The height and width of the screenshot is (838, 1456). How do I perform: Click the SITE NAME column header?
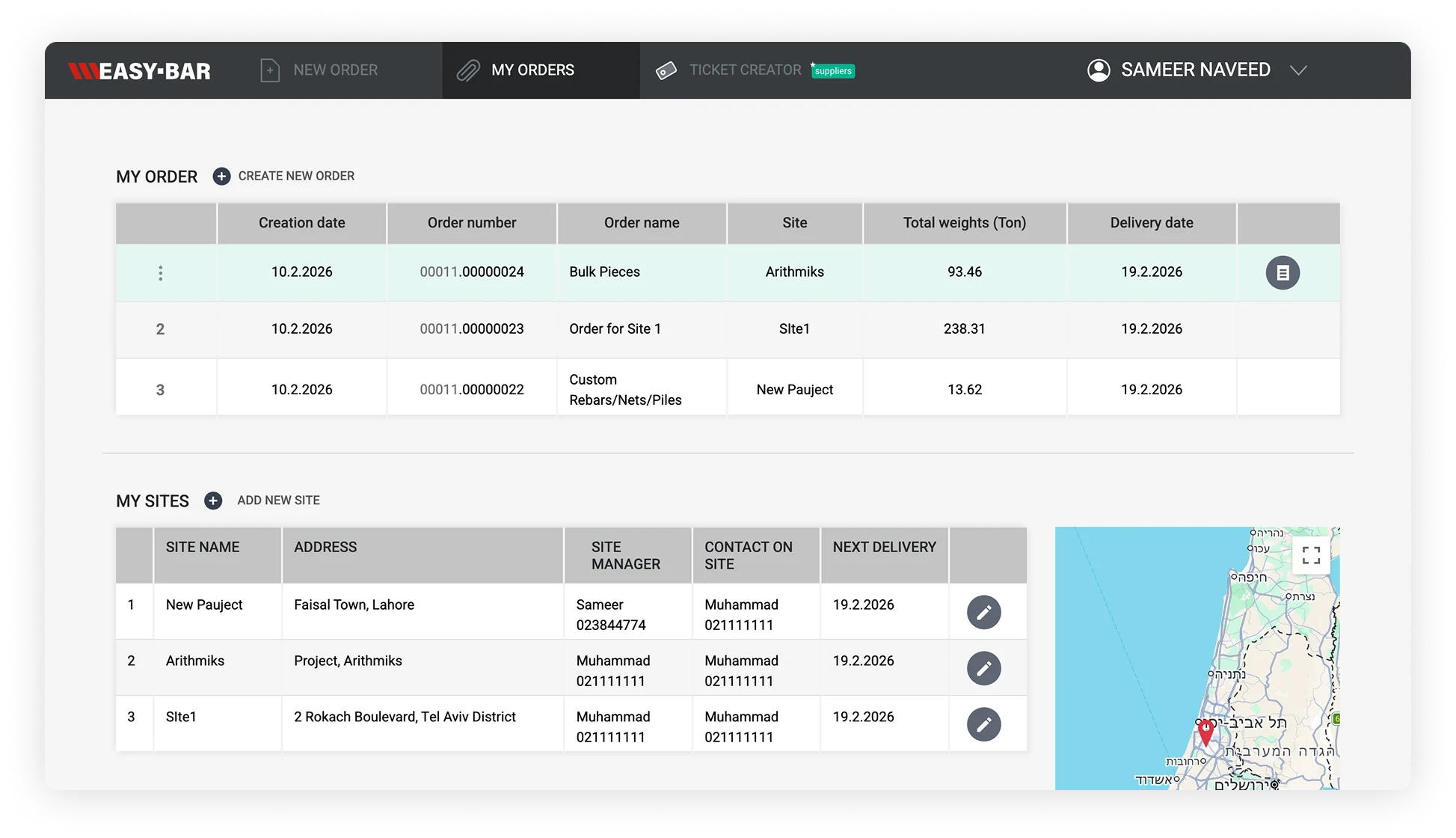[218, 556]
